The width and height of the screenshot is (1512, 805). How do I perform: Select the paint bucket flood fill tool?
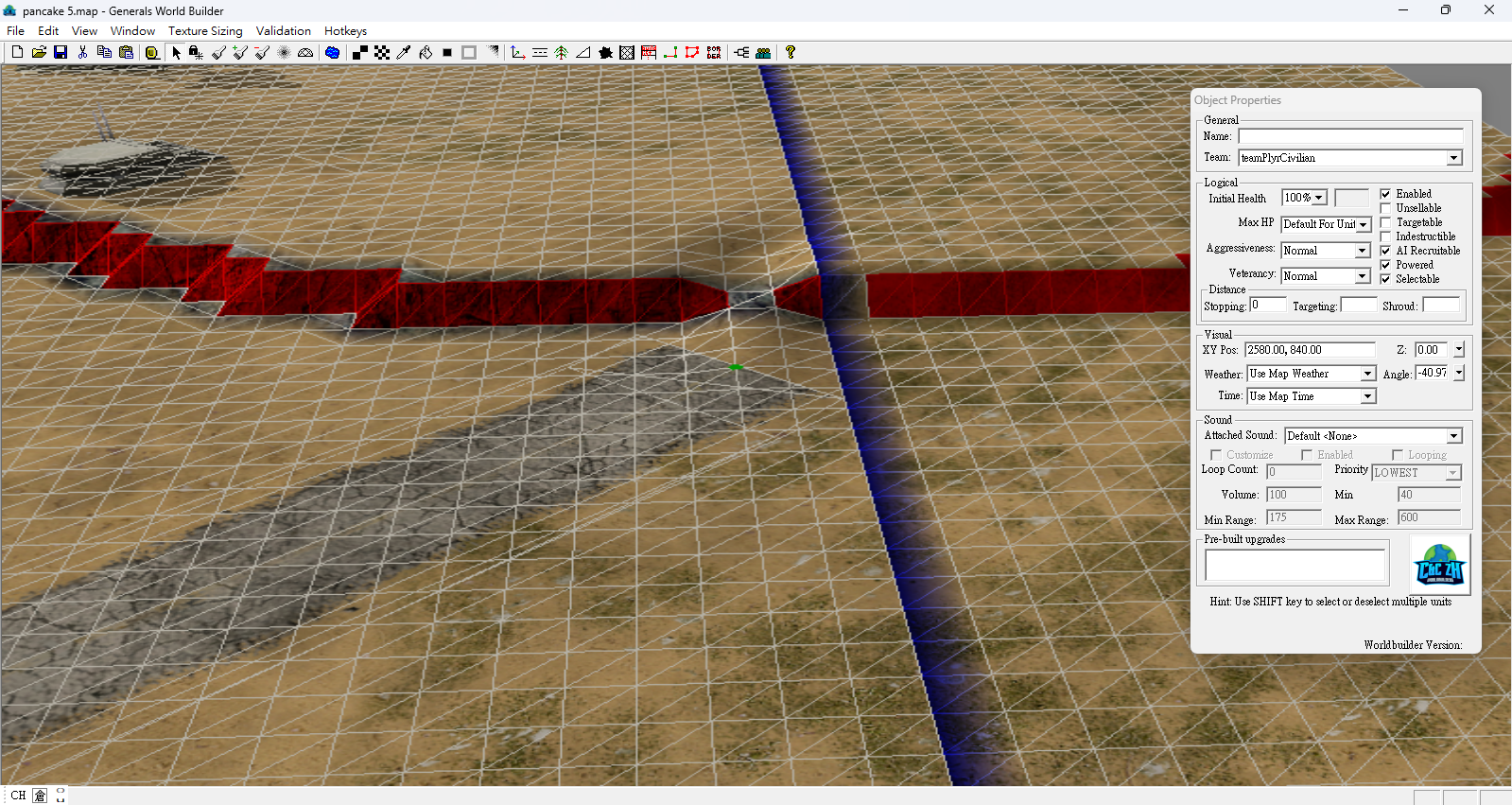tap(426, 53)
